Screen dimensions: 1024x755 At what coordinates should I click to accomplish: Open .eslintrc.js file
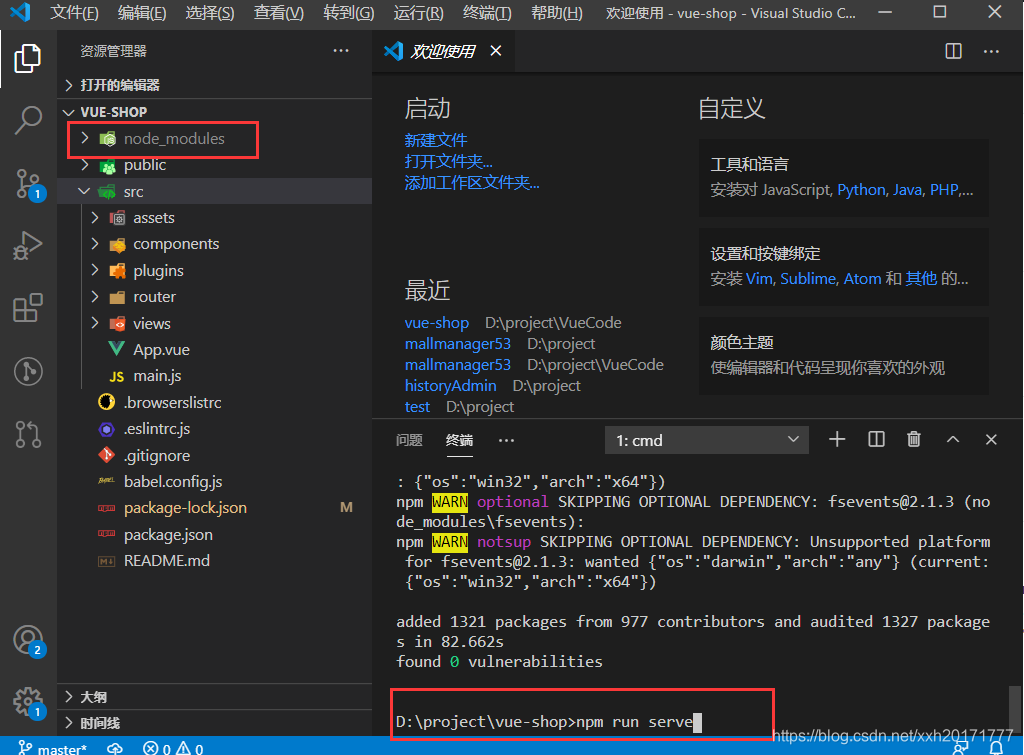tap(214, 428)
